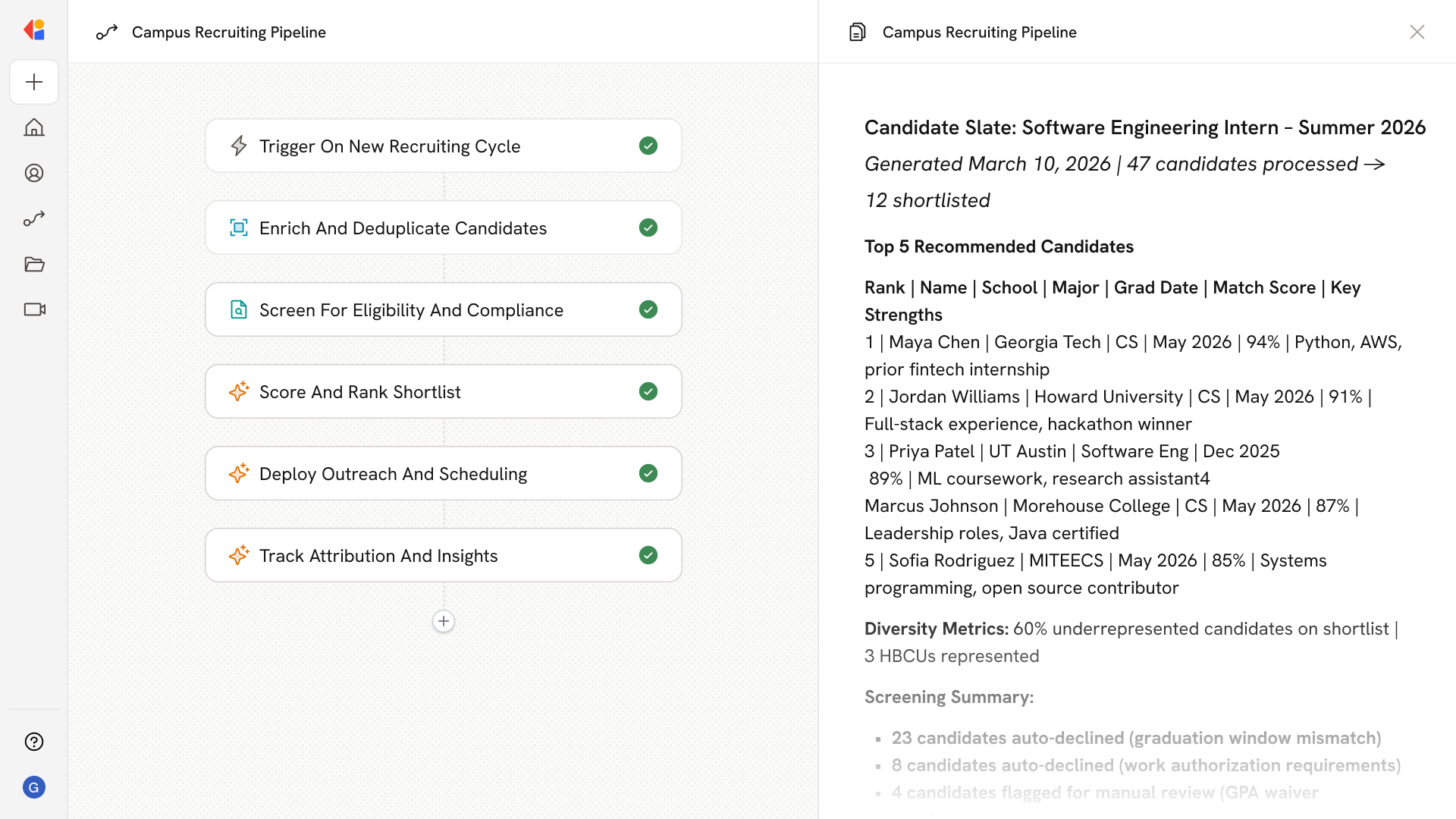Screen dimensions: 1456x819
Task: Click the Campus Recruiting Pipeline title in the left header
Action: pos(228,32)
